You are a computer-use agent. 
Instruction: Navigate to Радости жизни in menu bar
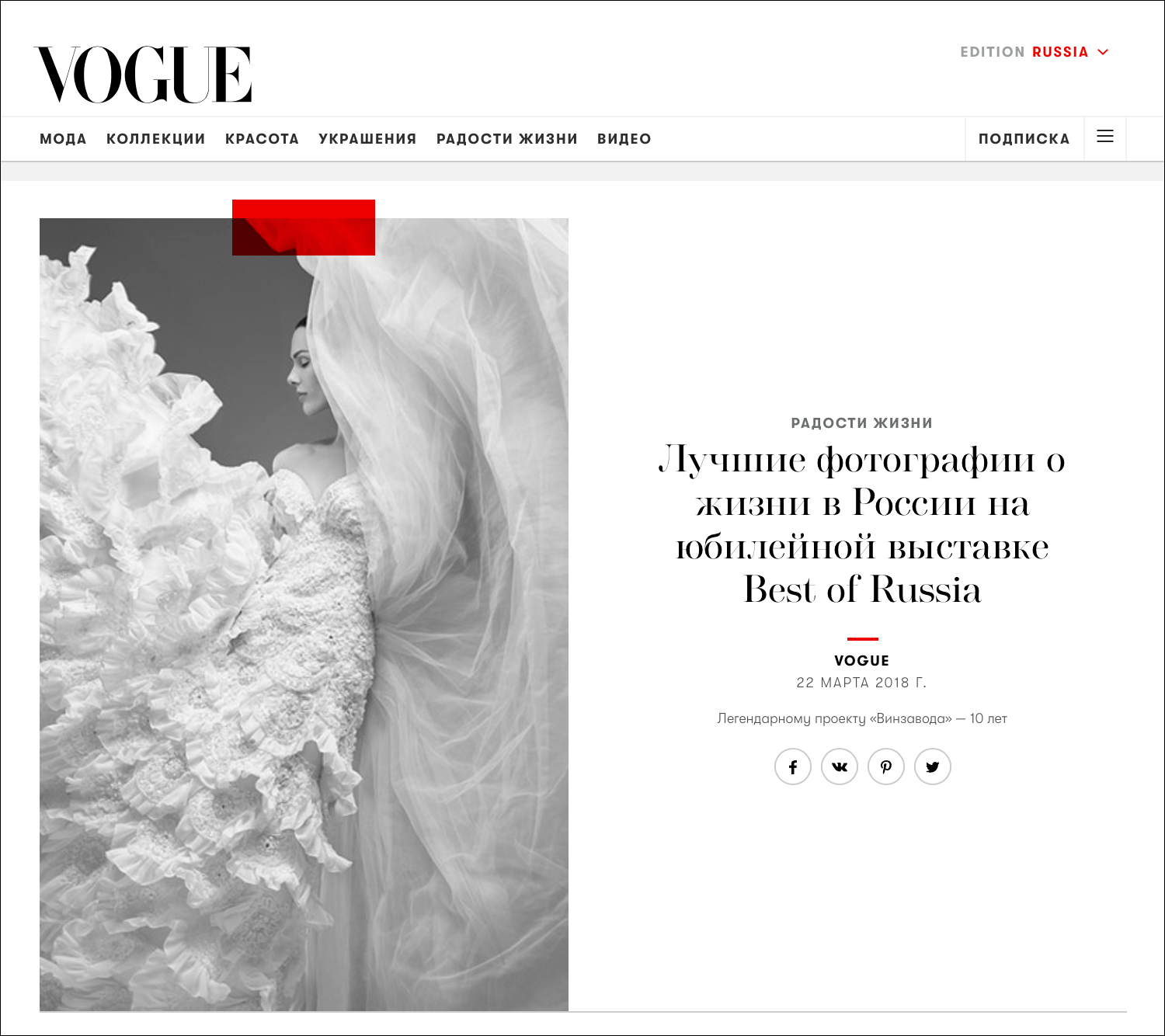[507, 139]
